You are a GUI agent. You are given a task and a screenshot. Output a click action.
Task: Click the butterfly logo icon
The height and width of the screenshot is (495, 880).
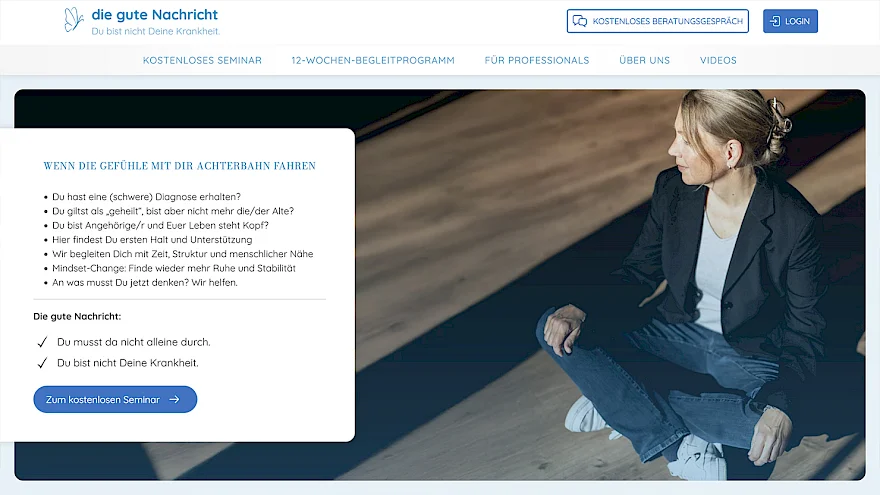(x=74, y=20)
